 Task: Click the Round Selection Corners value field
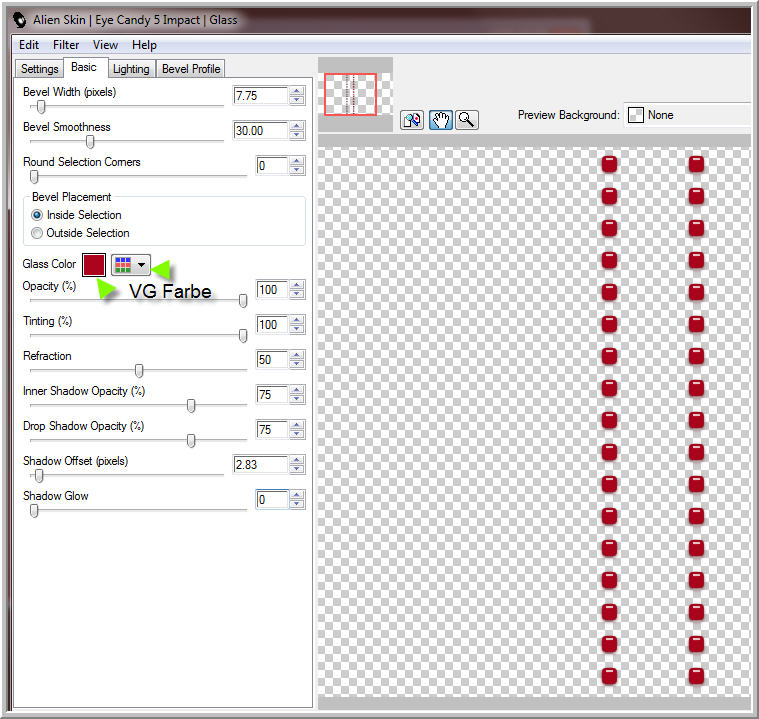pos(272,166)
